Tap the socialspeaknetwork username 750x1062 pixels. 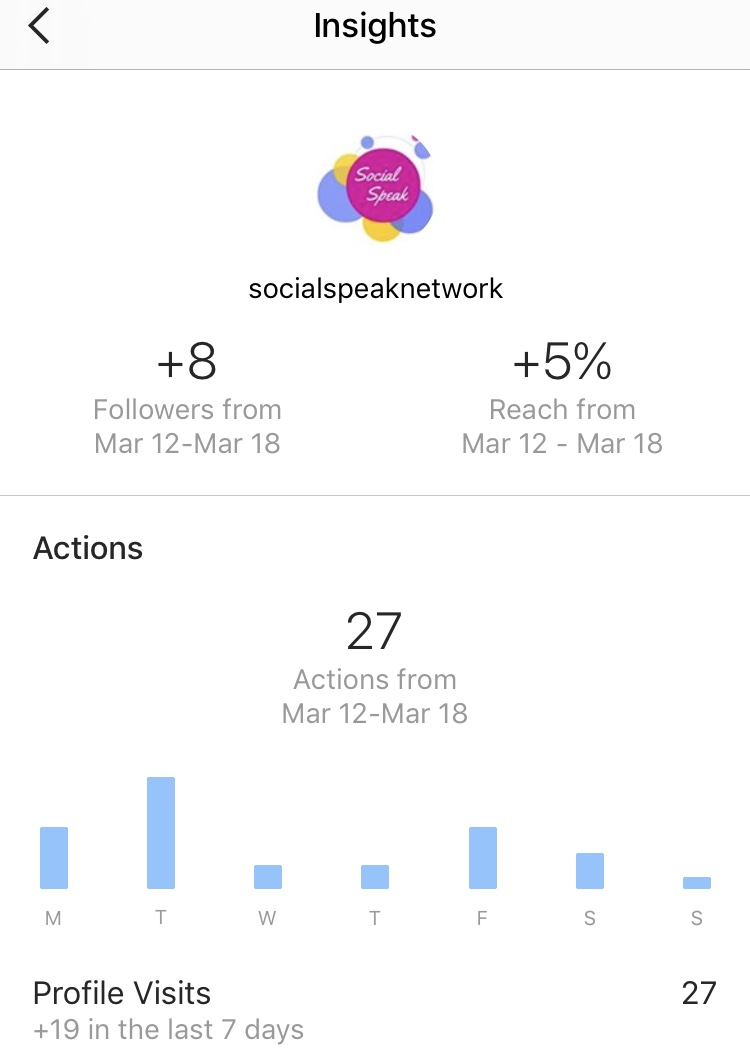[x=375, y=289]
